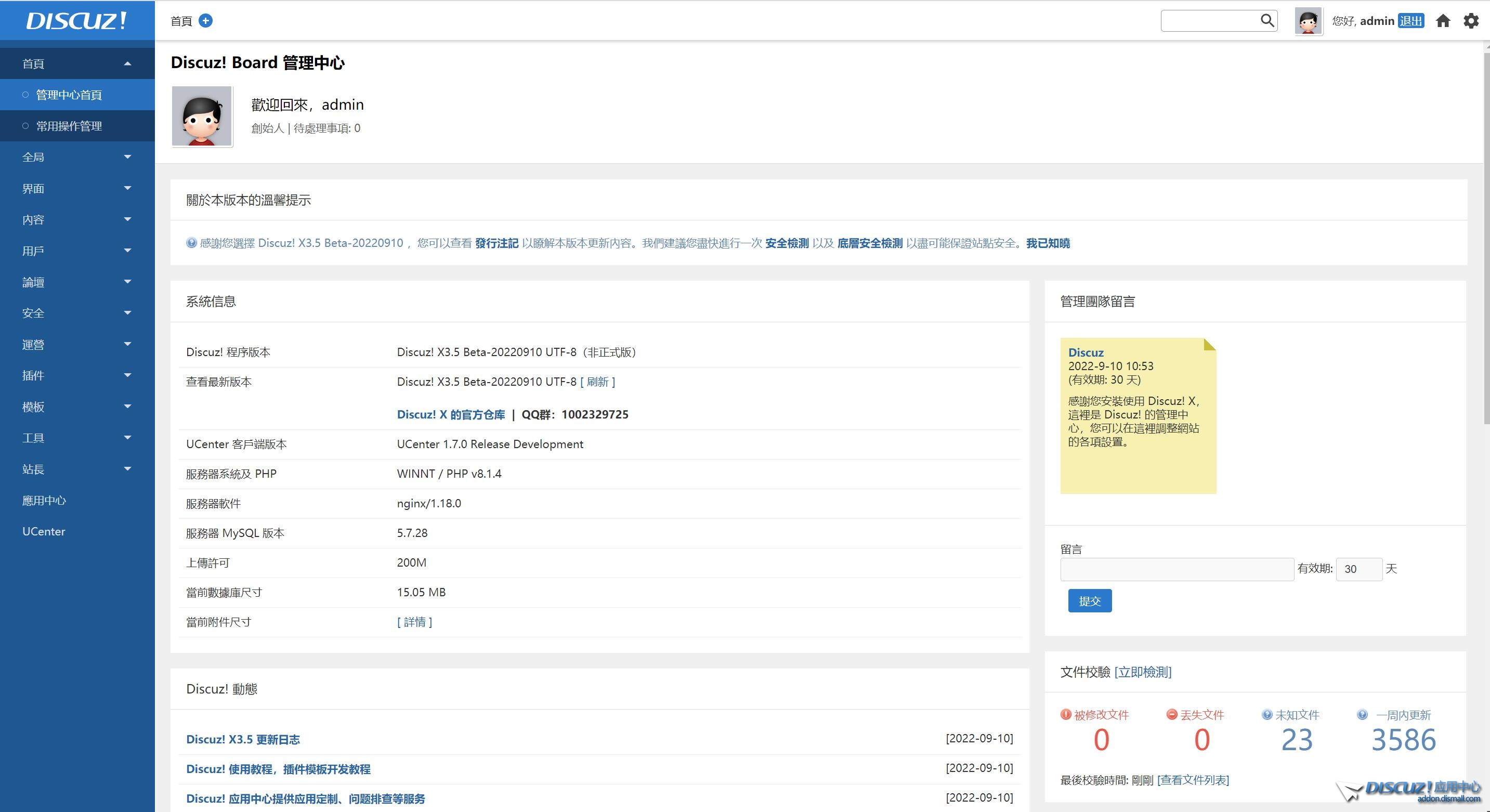This screenshot has width=1490, height=812.
Task: Open 應用中心 in the sidebar
Action: tap(77, 500)
